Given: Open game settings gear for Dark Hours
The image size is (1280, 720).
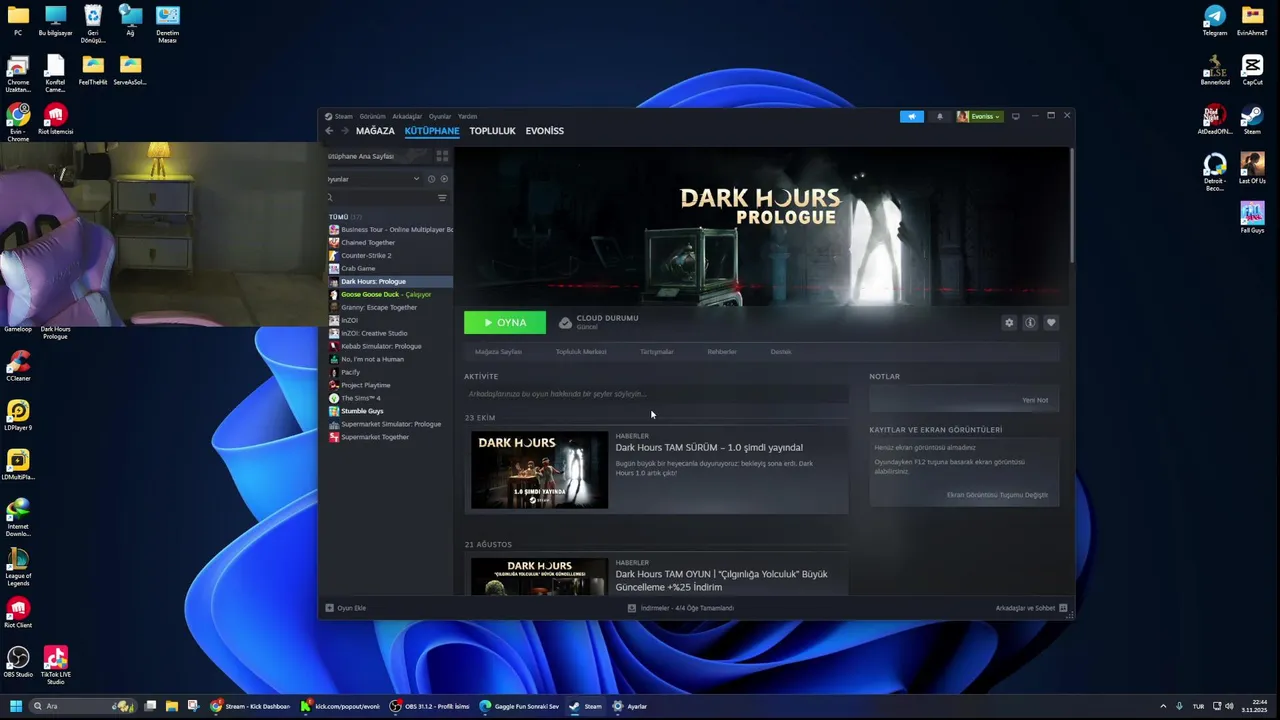Looking at the screenshot, I should click(x=1009, y=322).
